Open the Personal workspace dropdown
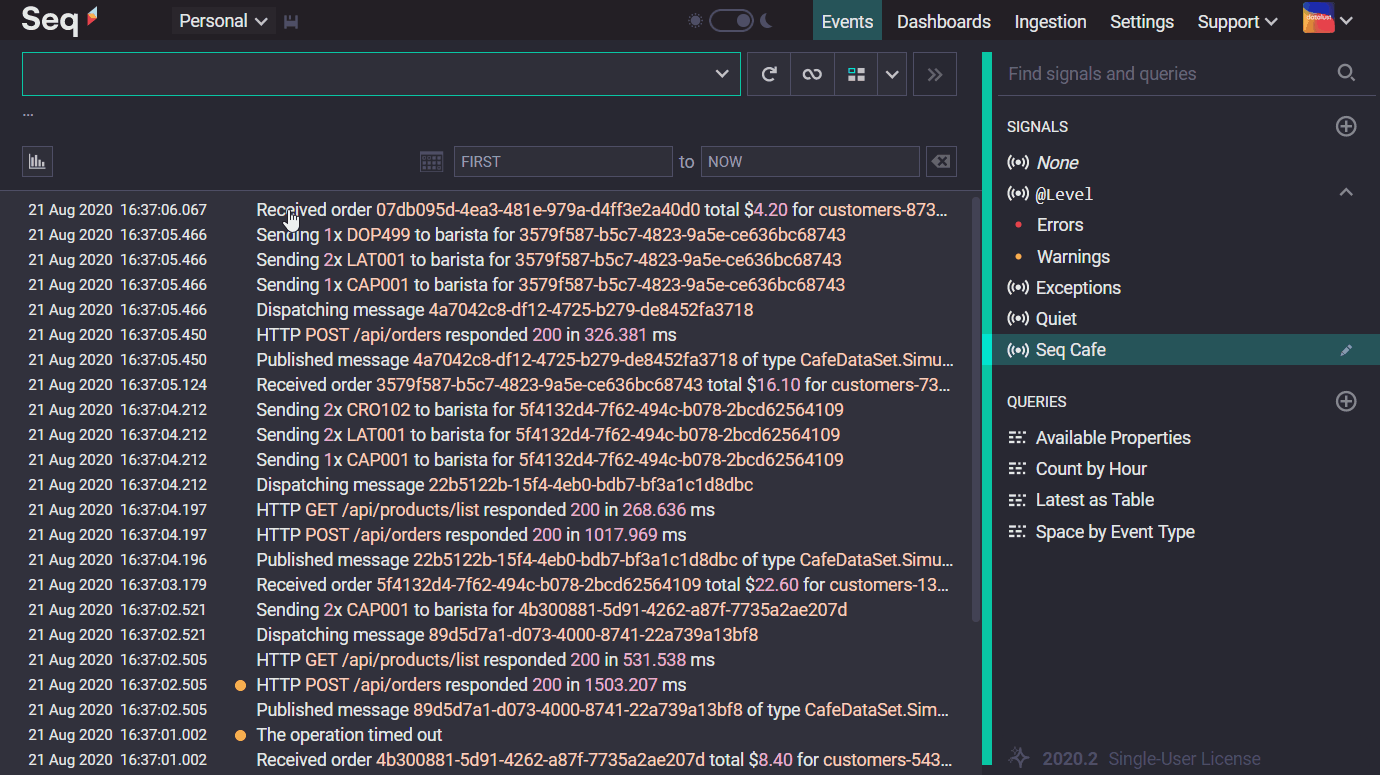 223,21
